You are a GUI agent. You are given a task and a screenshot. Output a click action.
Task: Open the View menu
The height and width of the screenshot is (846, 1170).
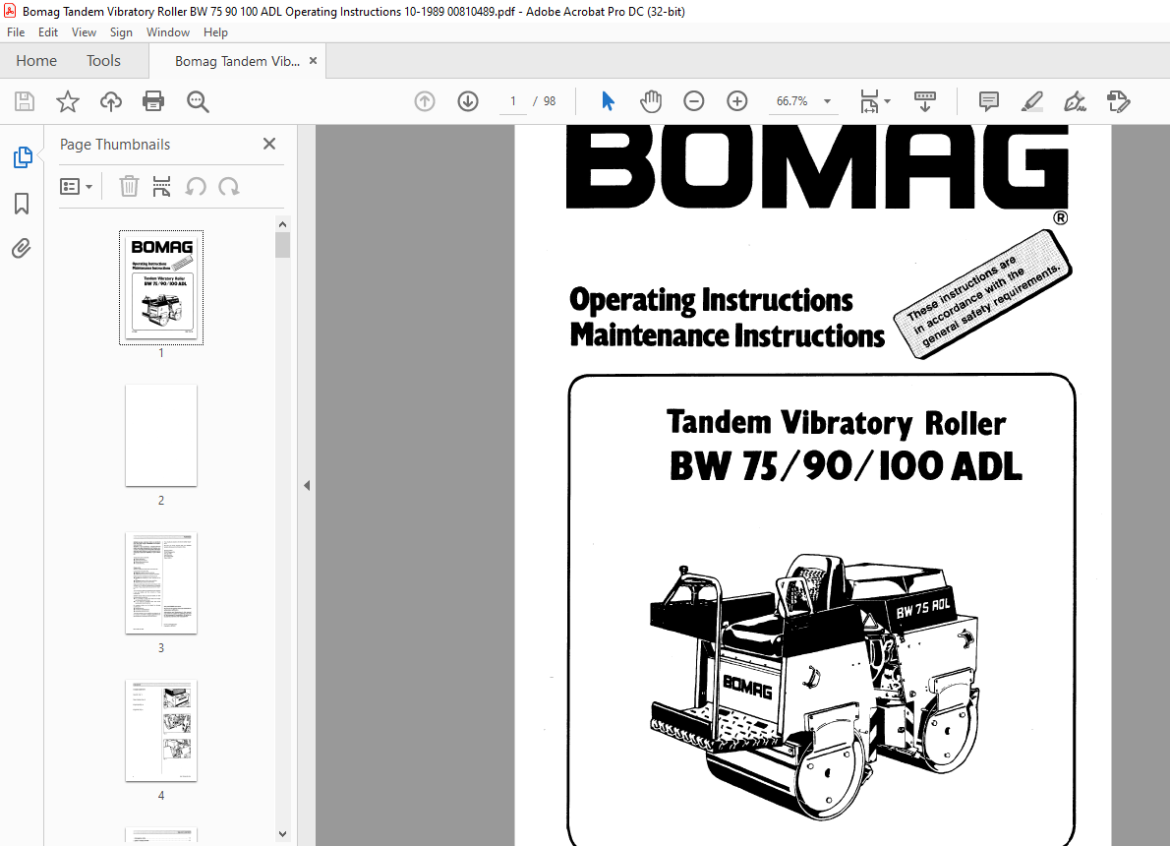coord(84,32)
